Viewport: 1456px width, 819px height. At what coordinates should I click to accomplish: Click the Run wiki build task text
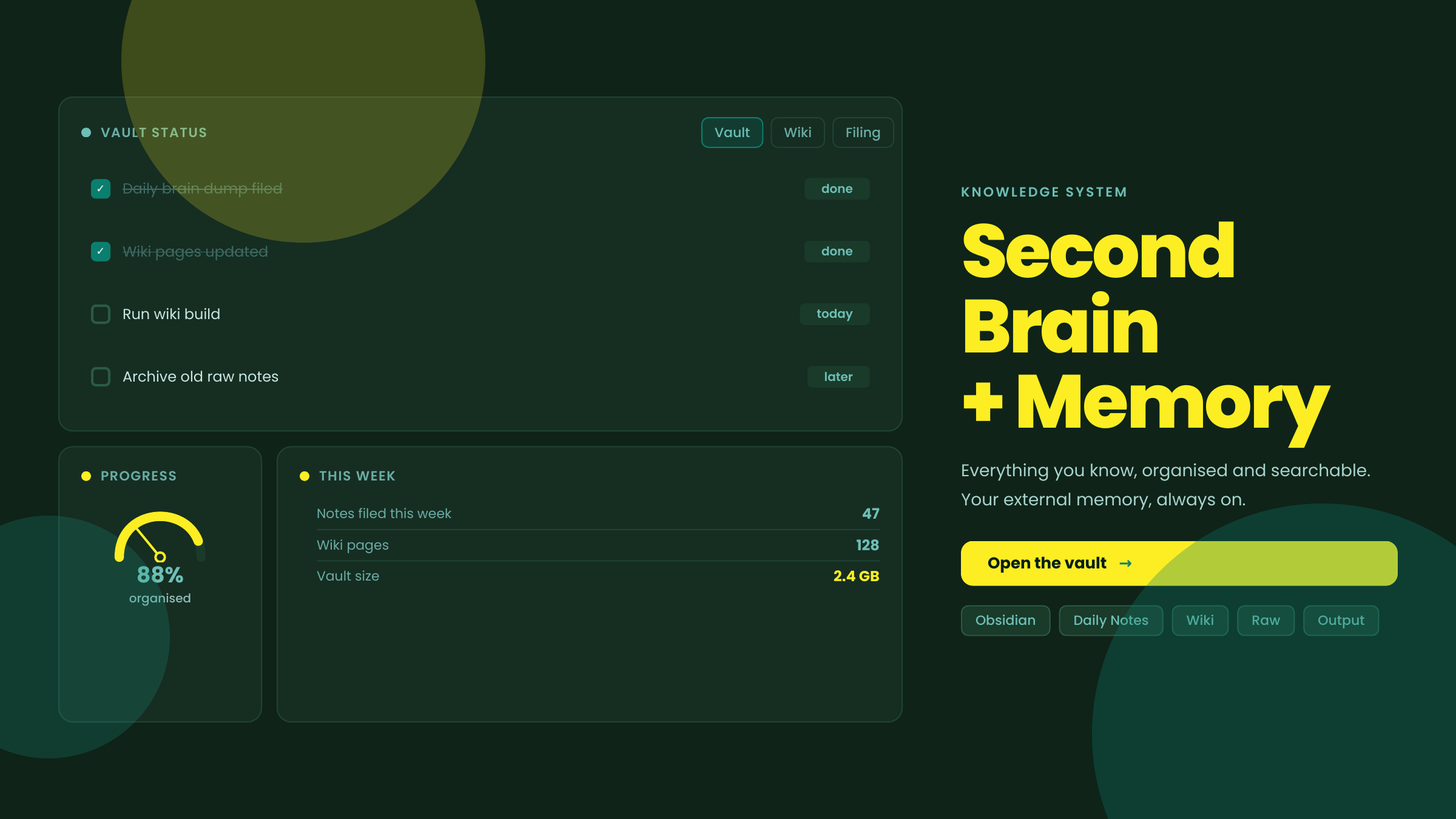(171, 314)
